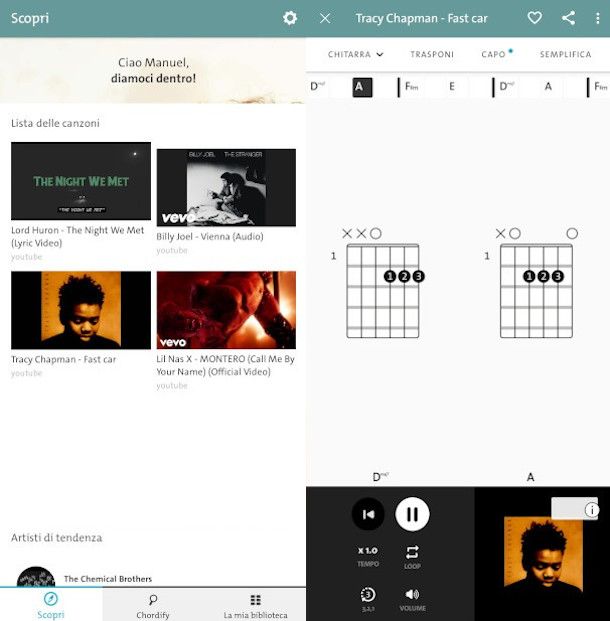This screenshot has width=610, height=621.
Task: Share the song via share icon
Action: pos(568,18)
